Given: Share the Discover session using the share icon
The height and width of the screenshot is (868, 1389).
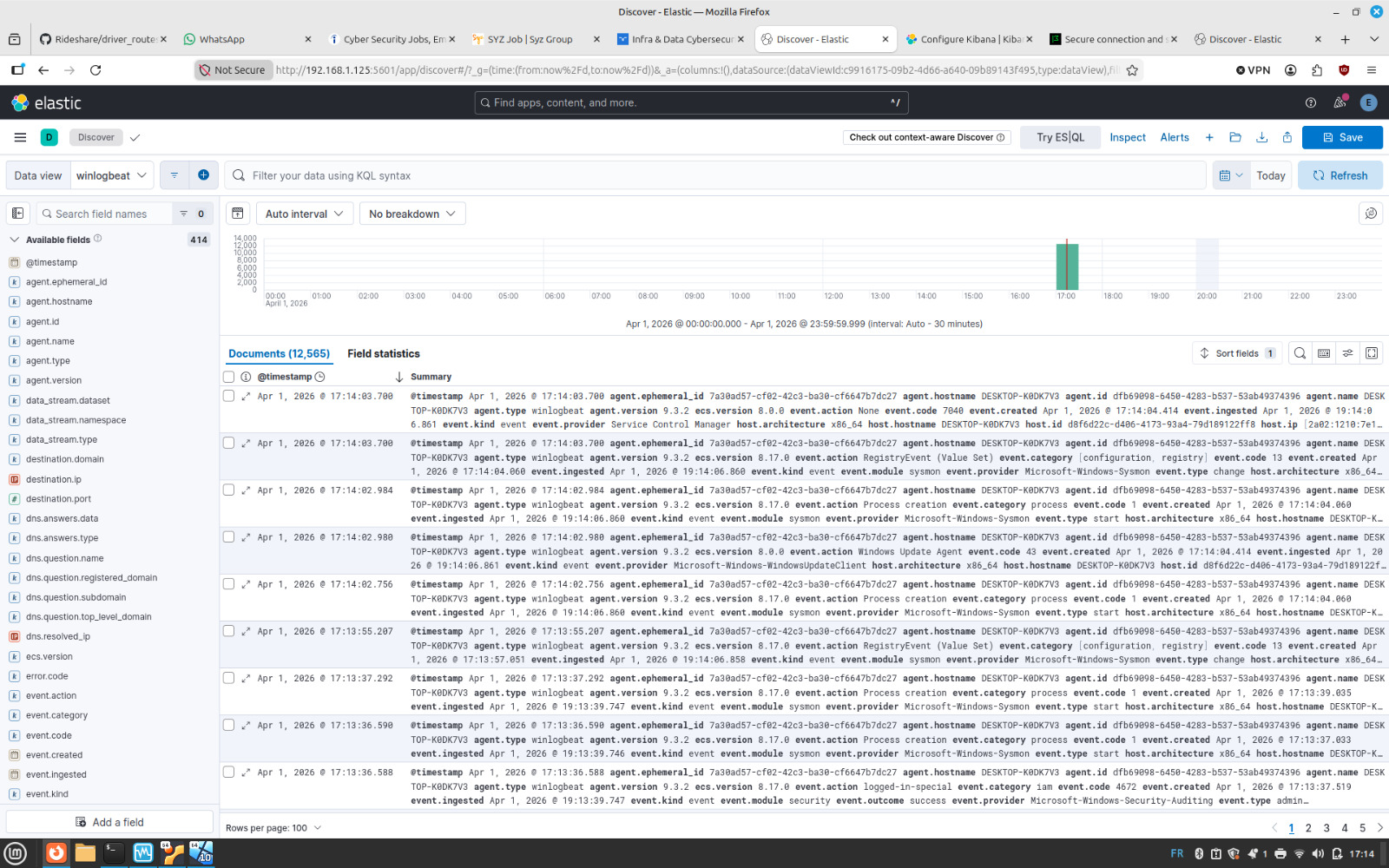Looking at the screenshot, I should (1287, 136).
